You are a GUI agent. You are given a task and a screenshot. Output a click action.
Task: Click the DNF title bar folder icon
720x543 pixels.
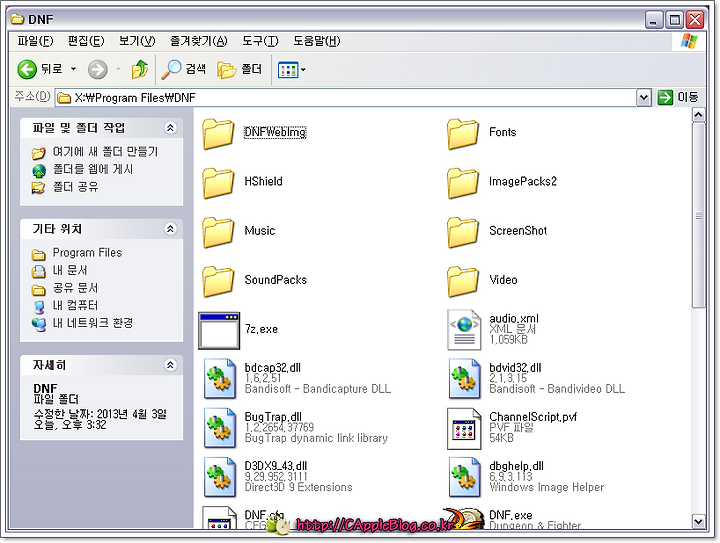click(x=17, y=19)
